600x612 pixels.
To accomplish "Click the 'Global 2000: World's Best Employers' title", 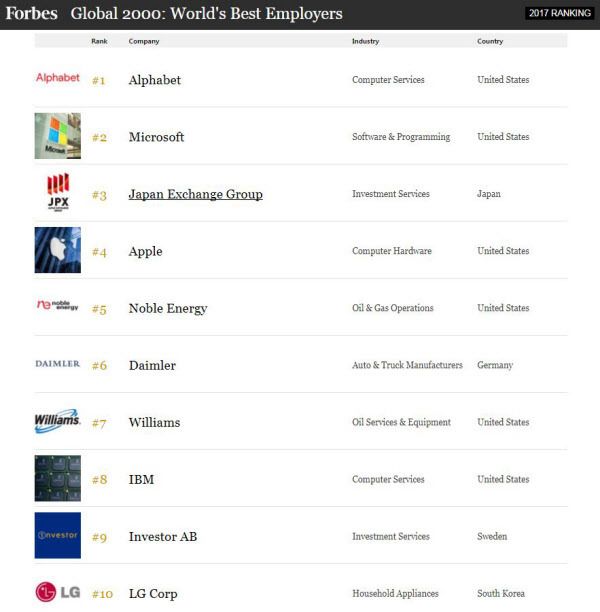I will [207, 14].
